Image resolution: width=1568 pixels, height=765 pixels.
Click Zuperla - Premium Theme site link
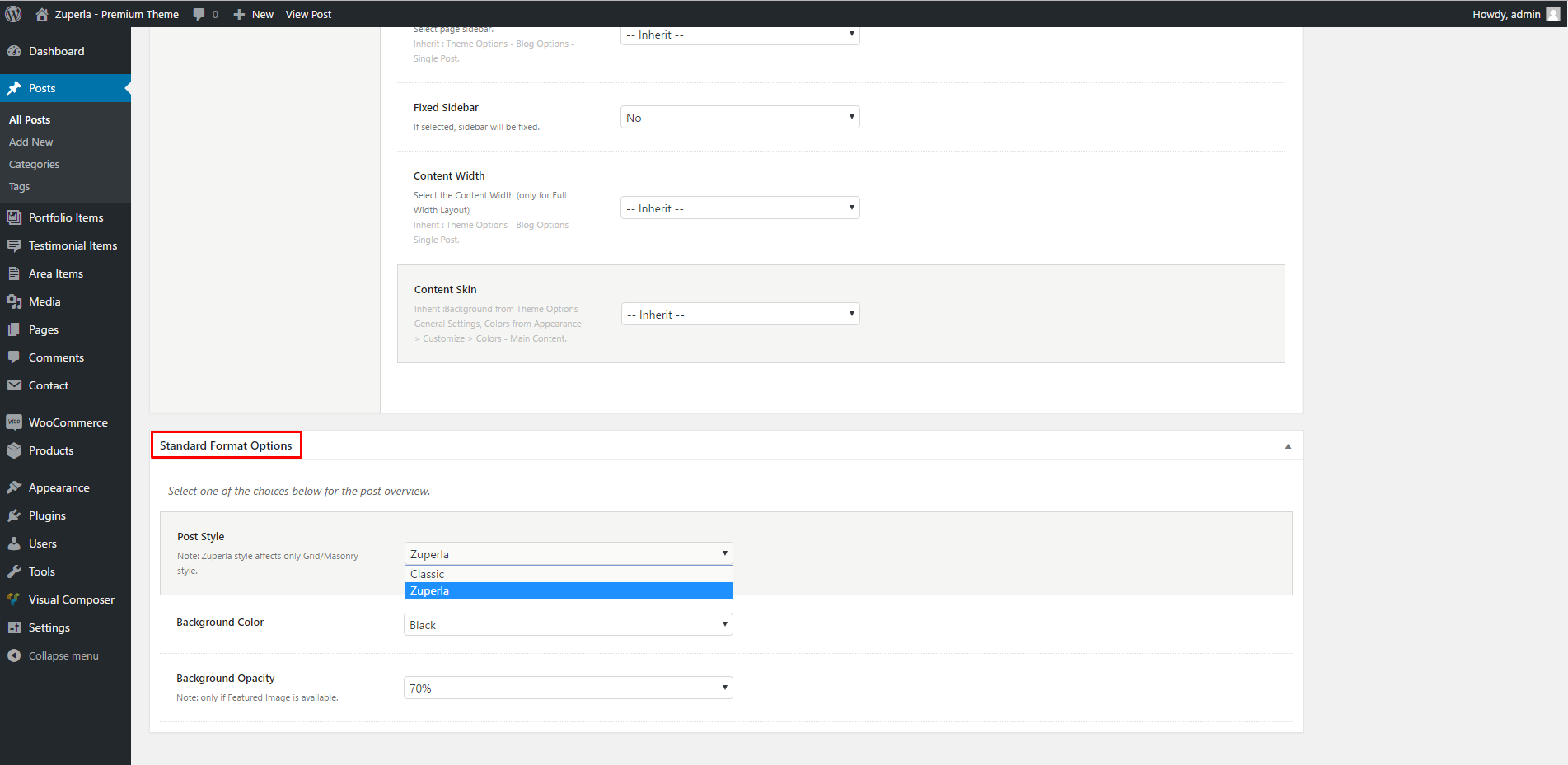coord(117,14)
